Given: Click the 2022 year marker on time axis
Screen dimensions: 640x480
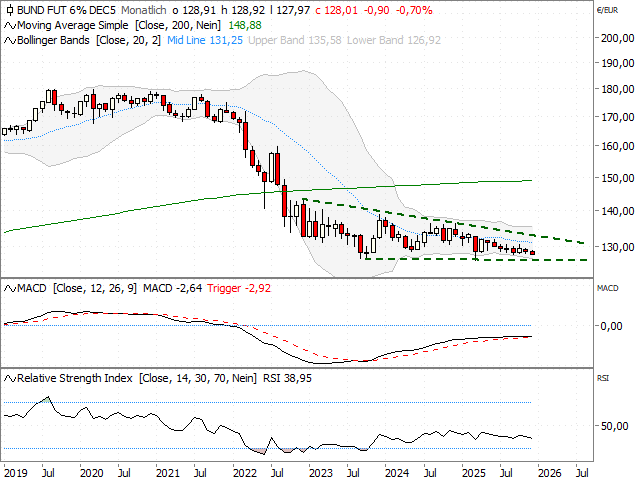Looking at the screenshot, I should click(244, 469).
